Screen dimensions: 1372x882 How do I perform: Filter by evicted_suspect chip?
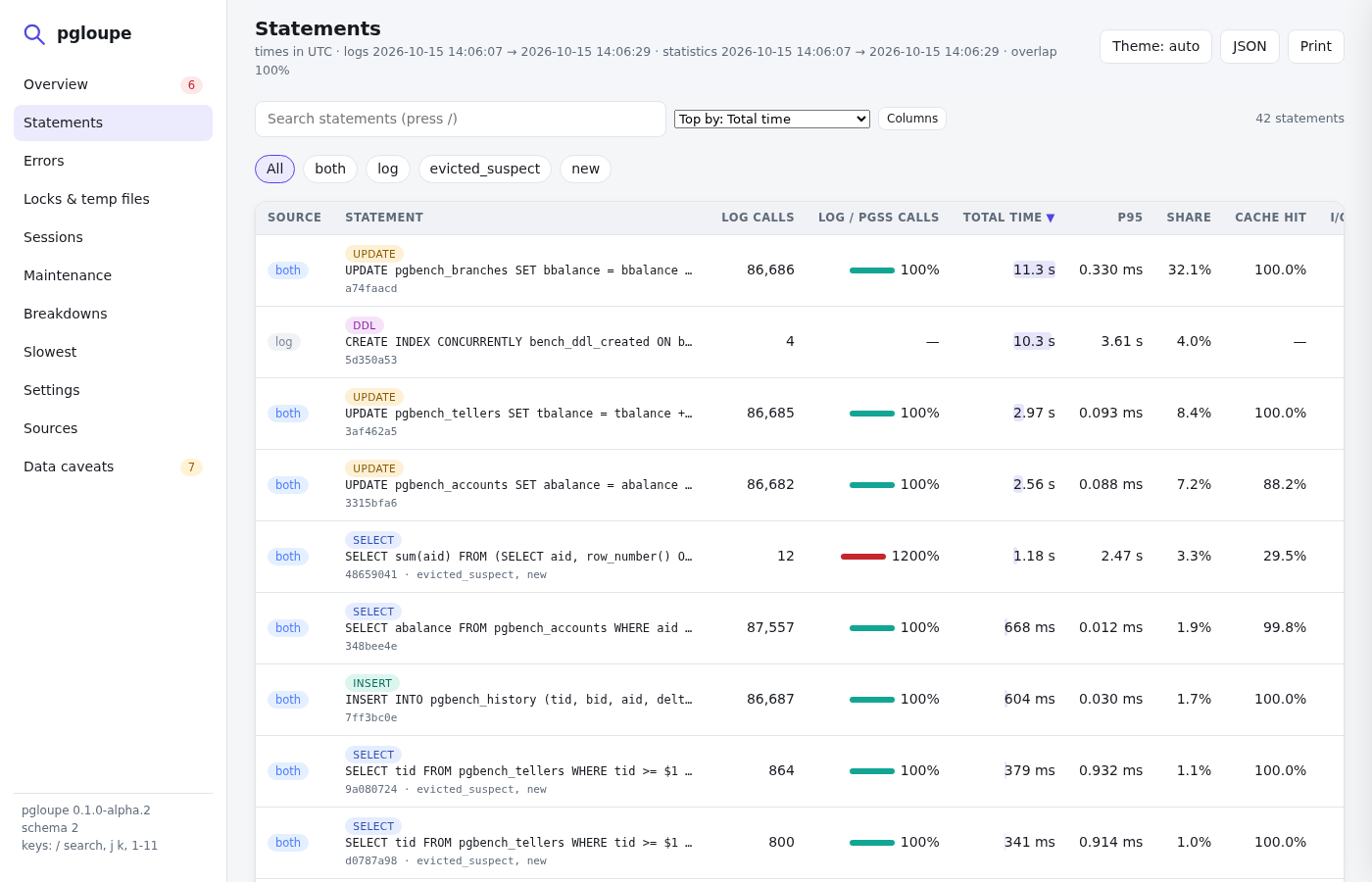click(485, 169)
